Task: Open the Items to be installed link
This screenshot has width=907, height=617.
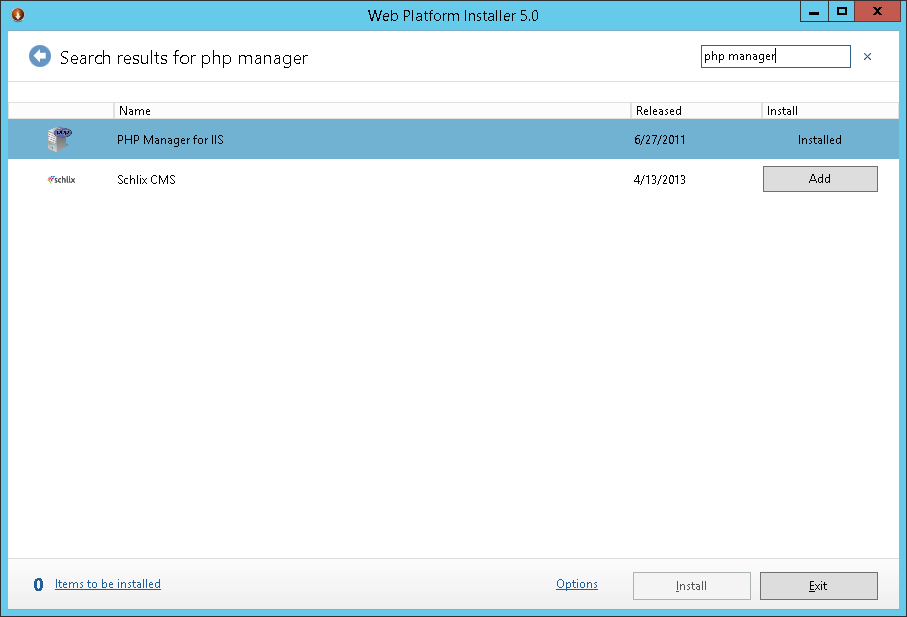Action: tap(108, 584)
